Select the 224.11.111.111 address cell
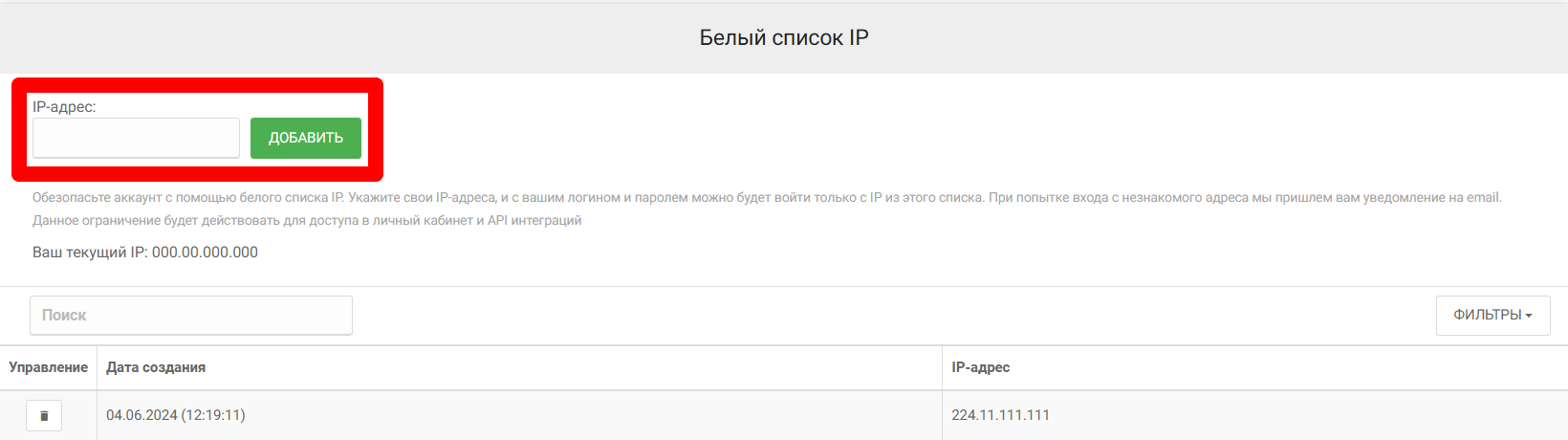 point(1001,415)
